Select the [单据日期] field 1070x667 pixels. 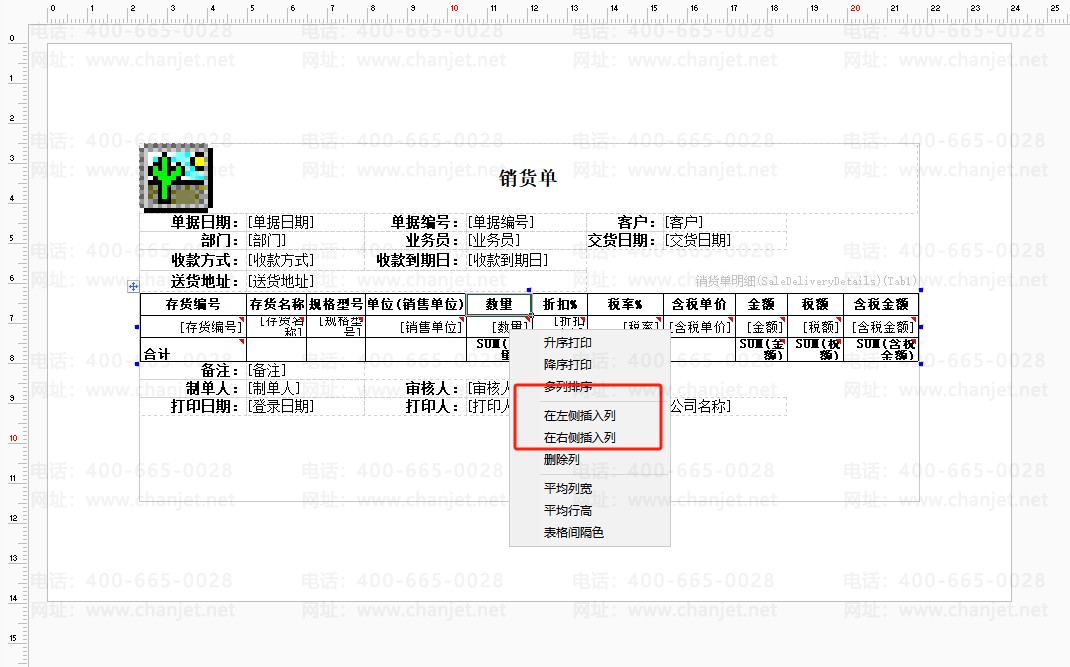(x=281, y=222)
